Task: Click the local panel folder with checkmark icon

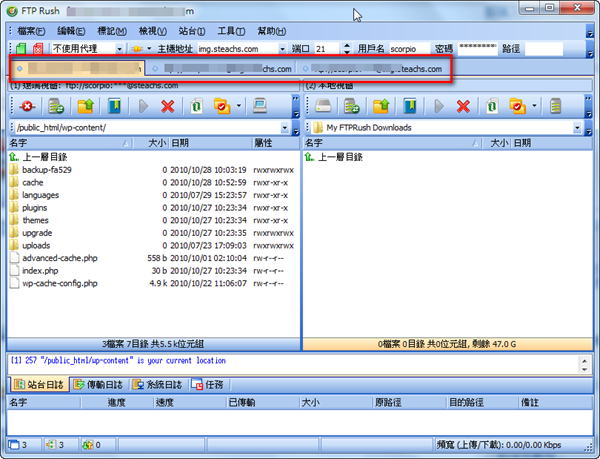Action: point(518,106)
